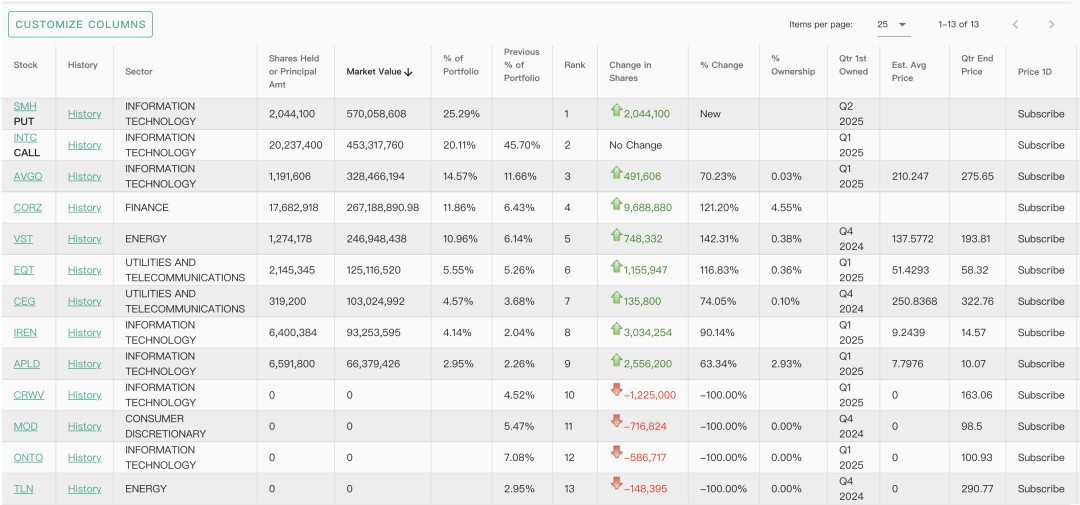1080x505 pixels.
Task: Open History link for CORZ row
Action: 84,208
